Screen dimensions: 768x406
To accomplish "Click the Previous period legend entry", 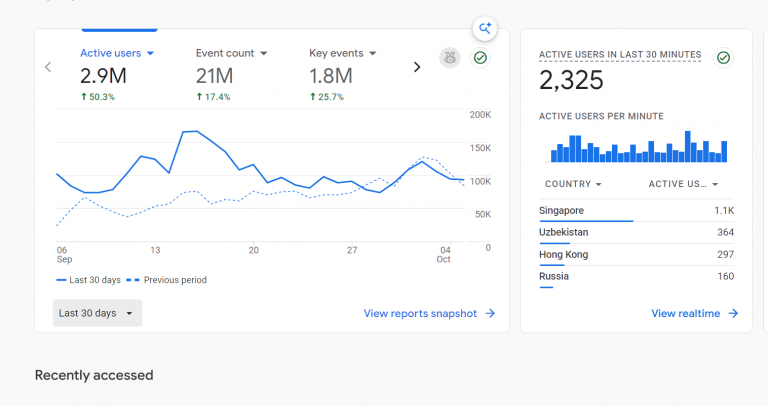I will (x=167, y=280).
